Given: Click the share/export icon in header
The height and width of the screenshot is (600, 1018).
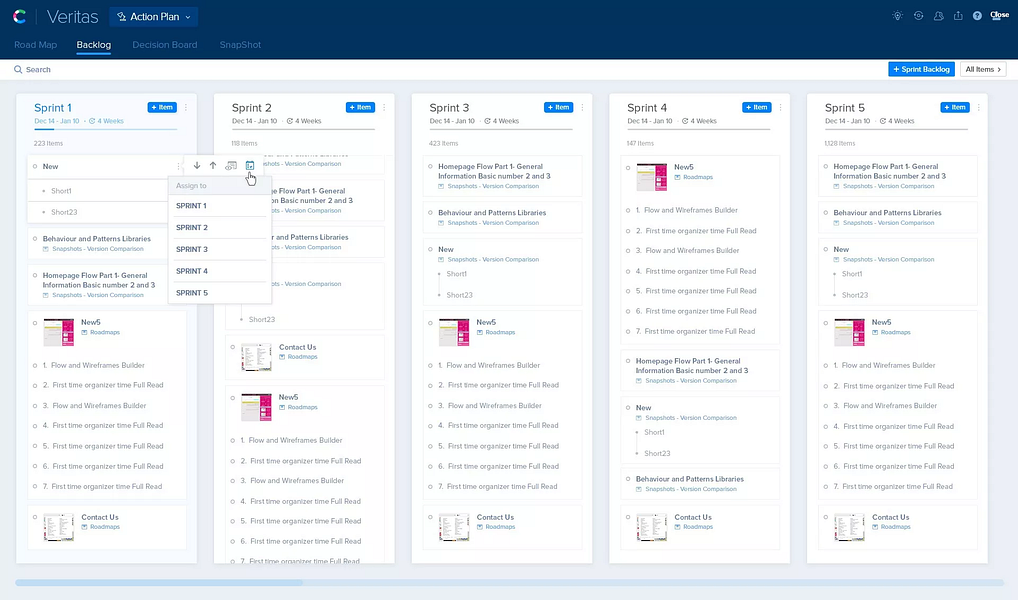Looking at the screenshot, I should click(x=958, y=16).
